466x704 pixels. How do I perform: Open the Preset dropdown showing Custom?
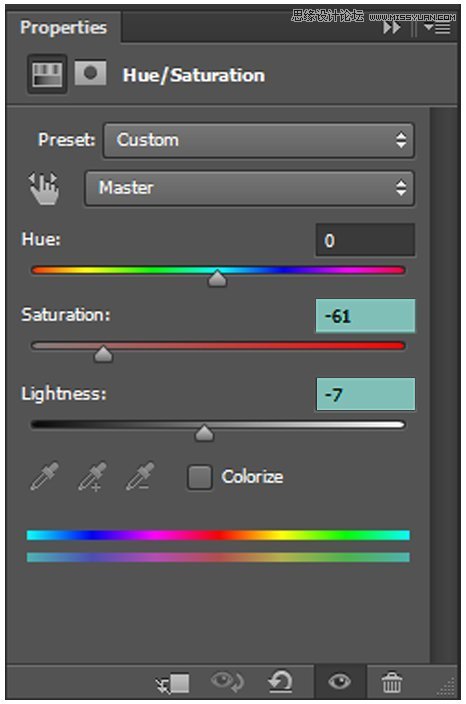258,140
